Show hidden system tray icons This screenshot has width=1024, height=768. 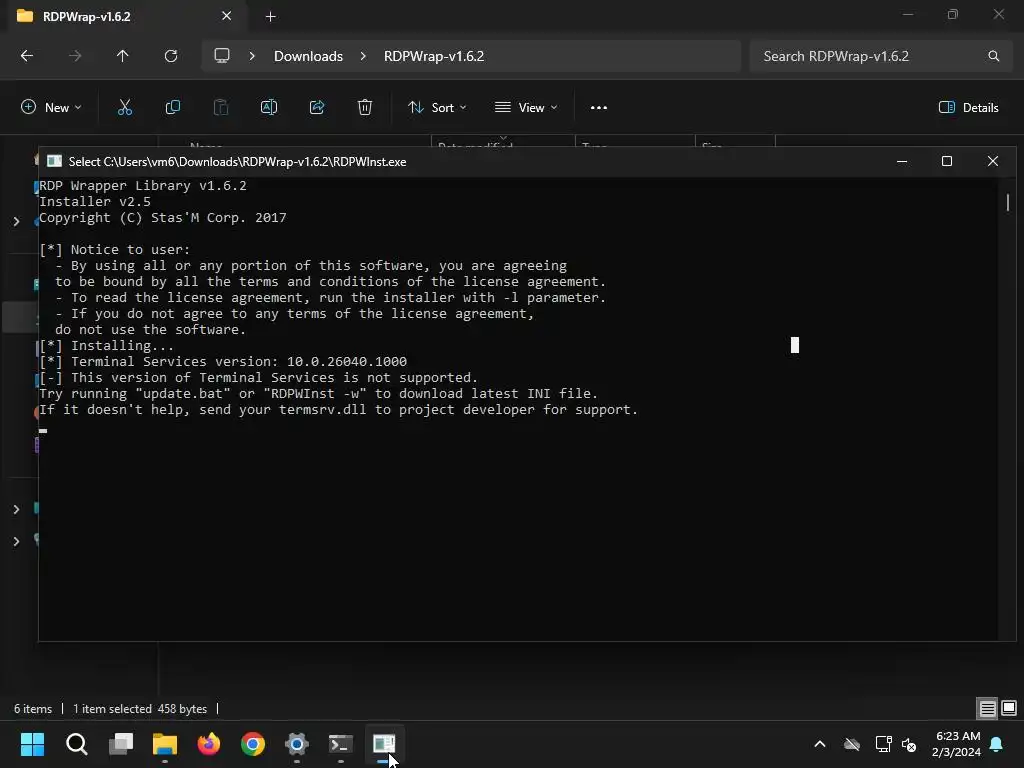click(820, 744)
